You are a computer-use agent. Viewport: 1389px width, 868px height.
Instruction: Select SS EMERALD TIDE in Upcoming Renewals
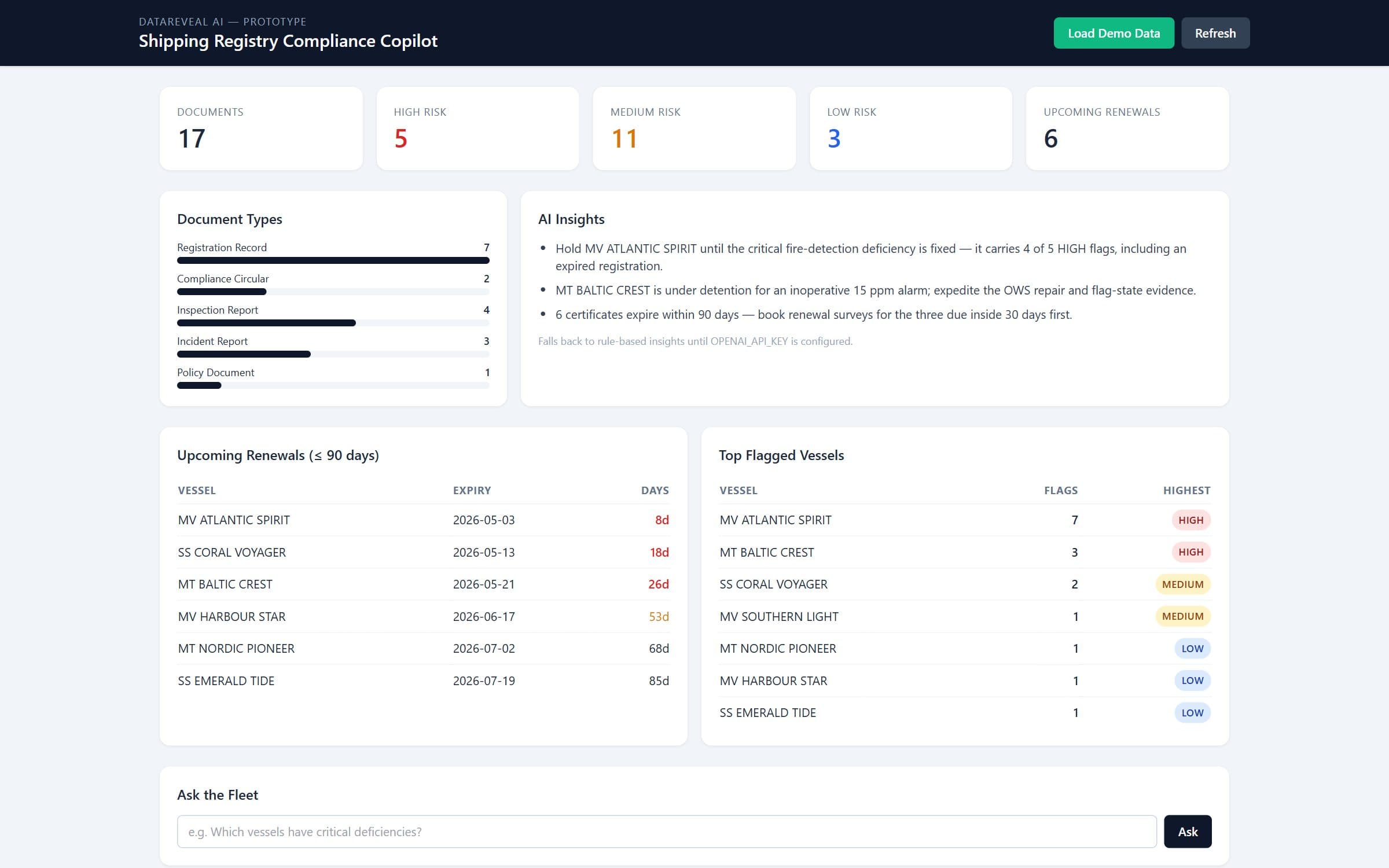(226, 681)
